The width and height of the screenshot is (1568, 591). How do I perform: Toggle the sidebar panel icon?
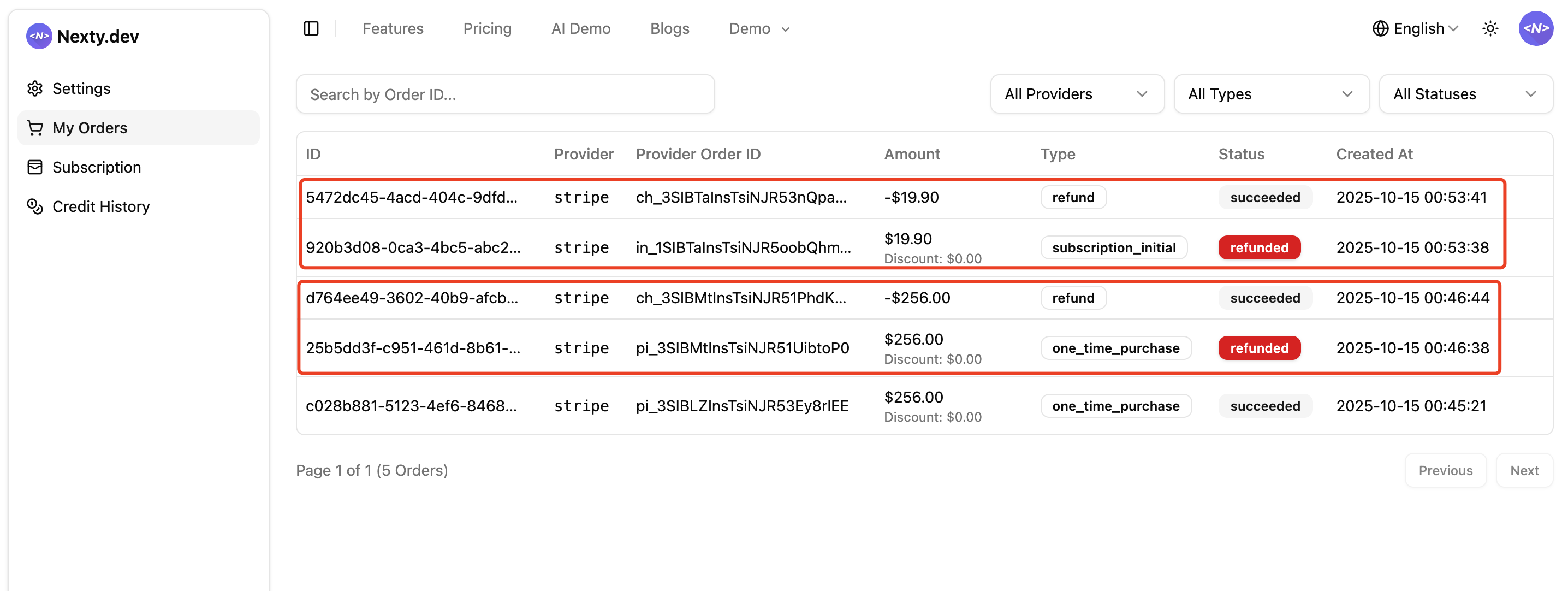pos(311,28)
